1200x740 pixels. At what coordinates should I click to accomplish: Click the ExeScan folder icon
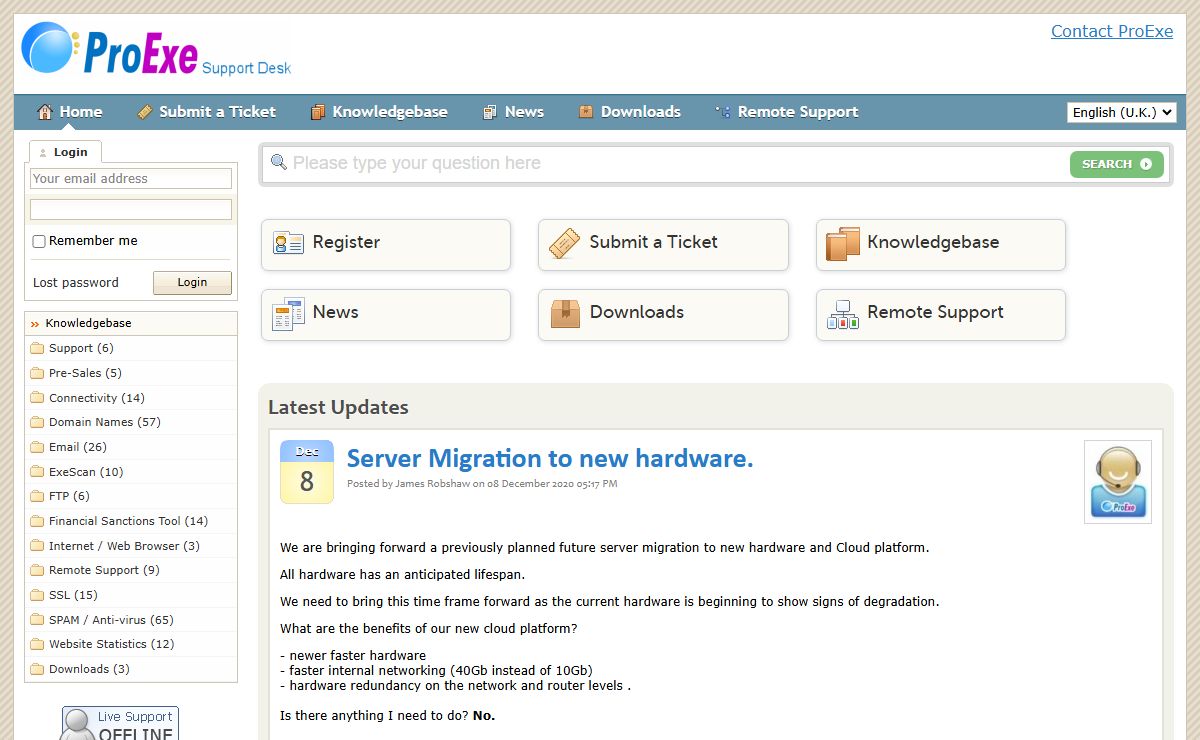point(37,472)
